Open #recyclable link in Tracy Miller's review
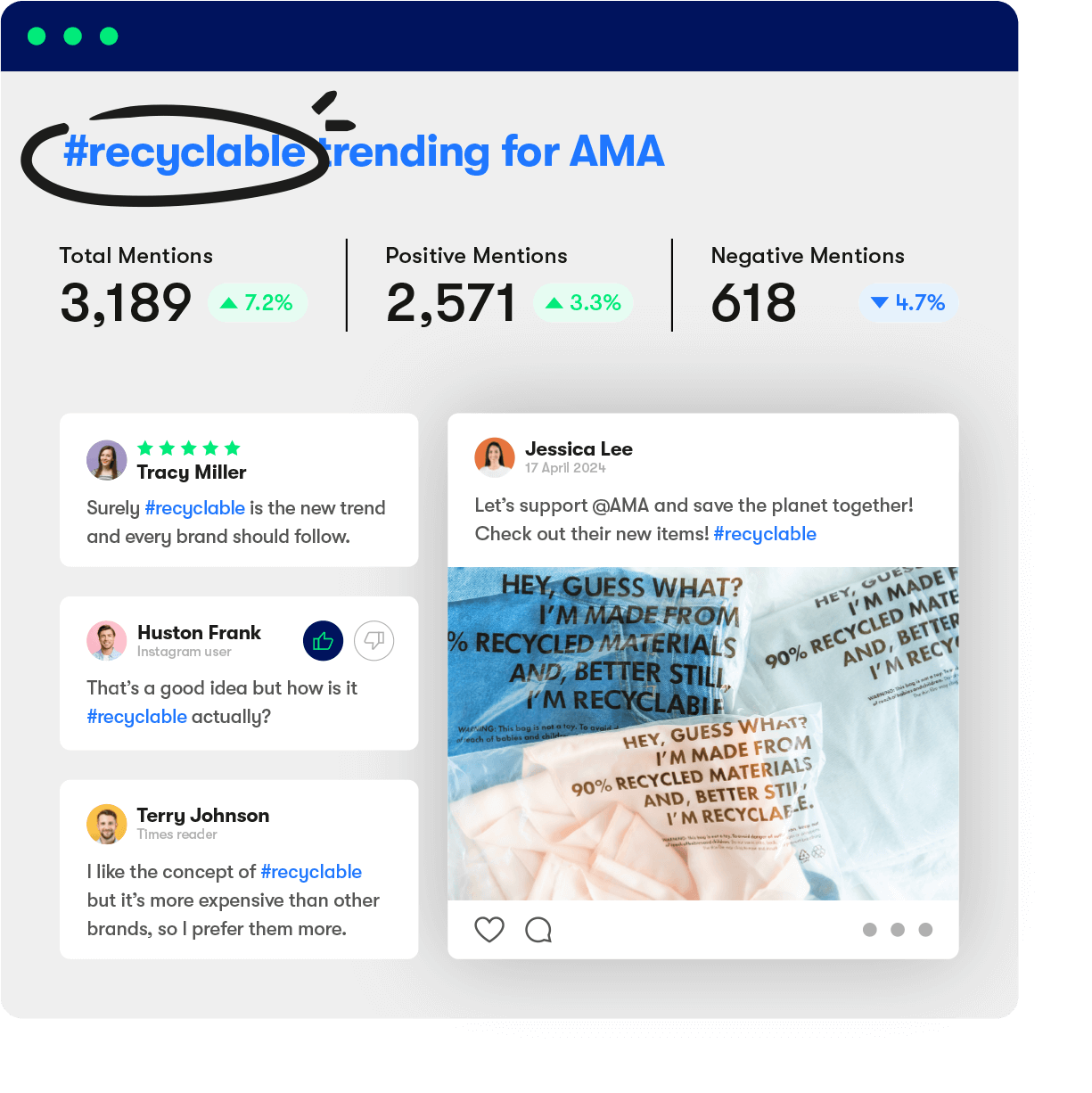1092x1093 pixels. click(195, 508)
